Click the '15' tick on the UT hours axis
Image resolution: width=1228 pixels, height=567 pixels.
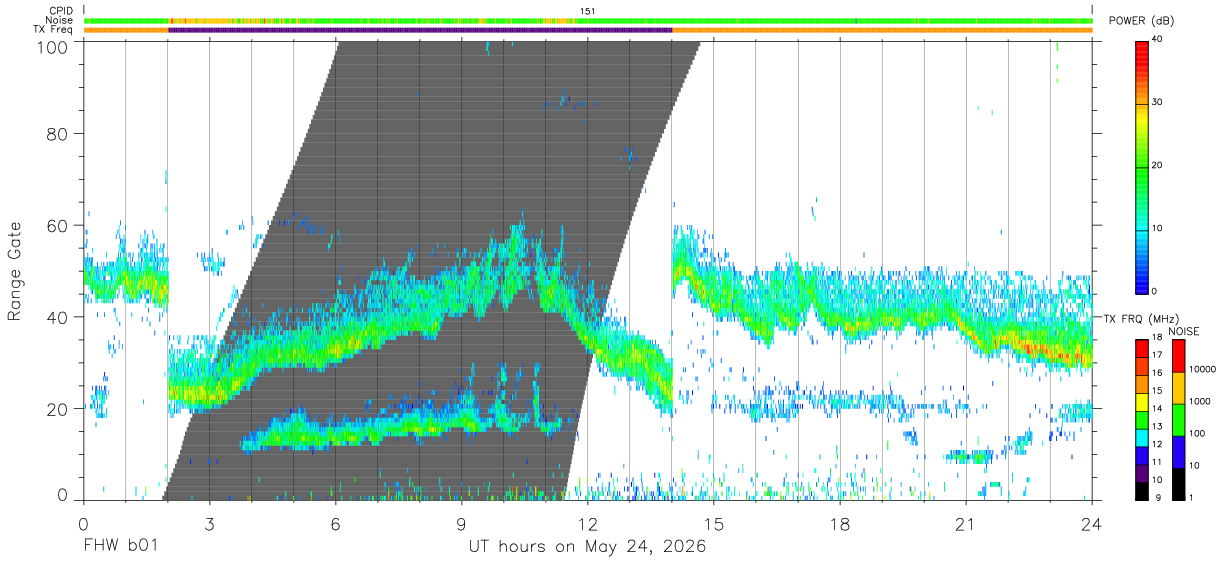(x=714, y=522)
